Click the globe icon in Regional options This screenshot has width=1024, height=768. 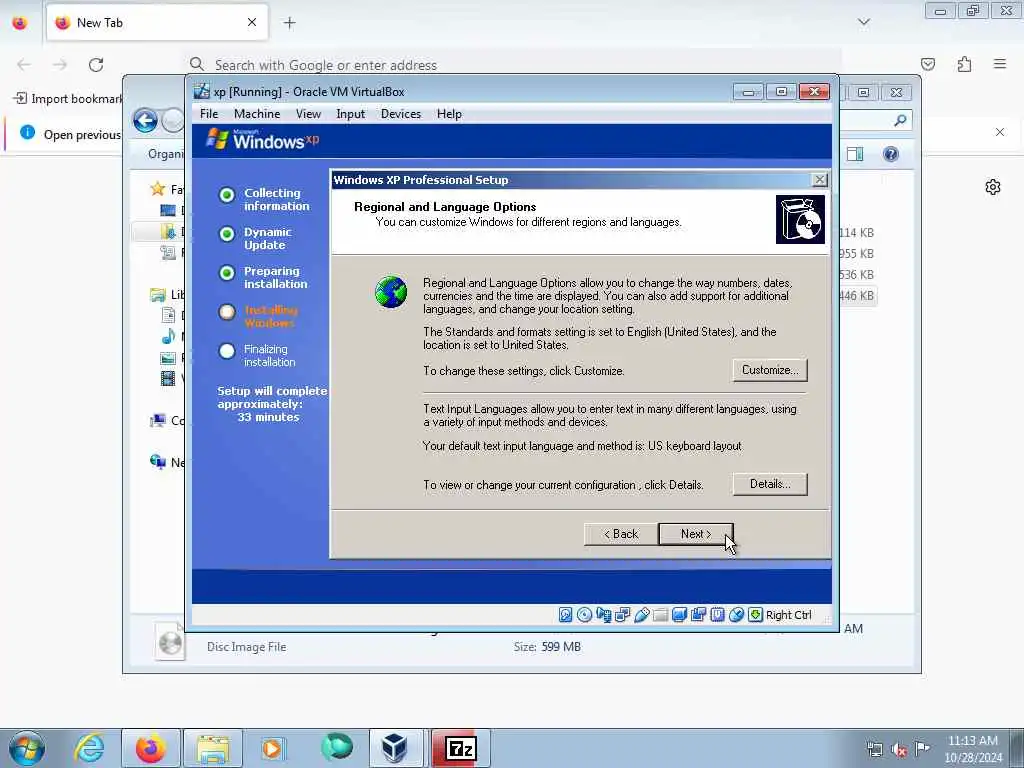[391, 292]
